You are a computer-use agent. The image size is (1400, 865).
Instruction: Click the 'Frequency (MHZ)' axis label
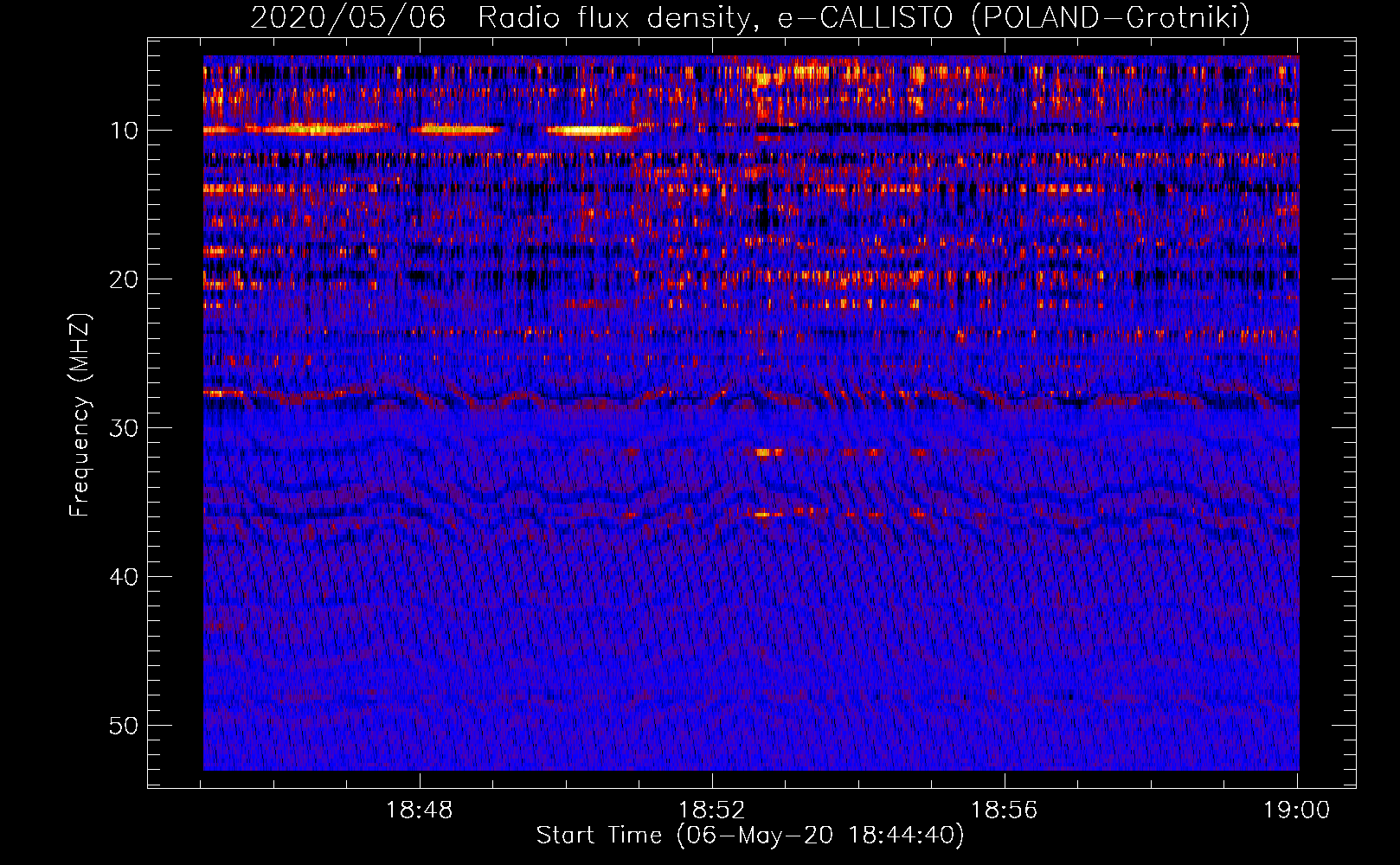click(79, 414)
